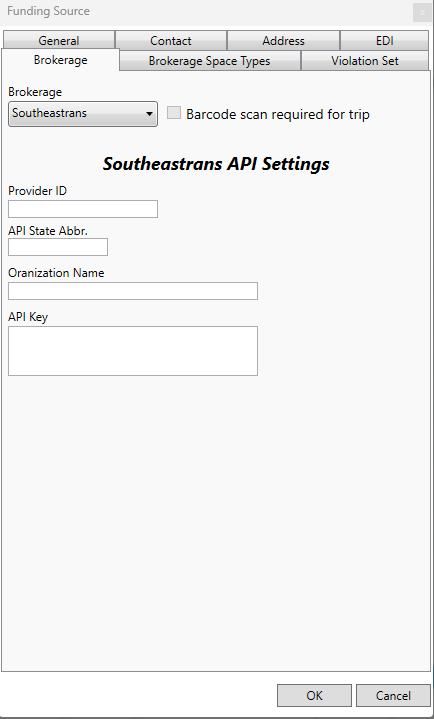The width and height of the screenshot is (434, 719).
Task: Open the Contact tab
Action: 171,41
